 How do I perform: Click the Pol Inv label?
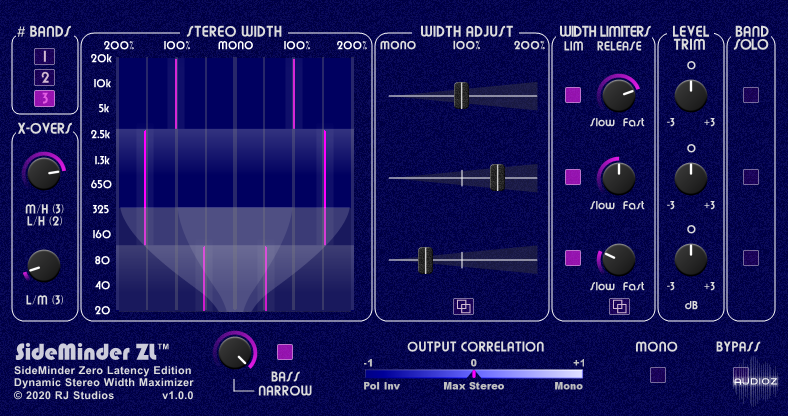[380, 386]
